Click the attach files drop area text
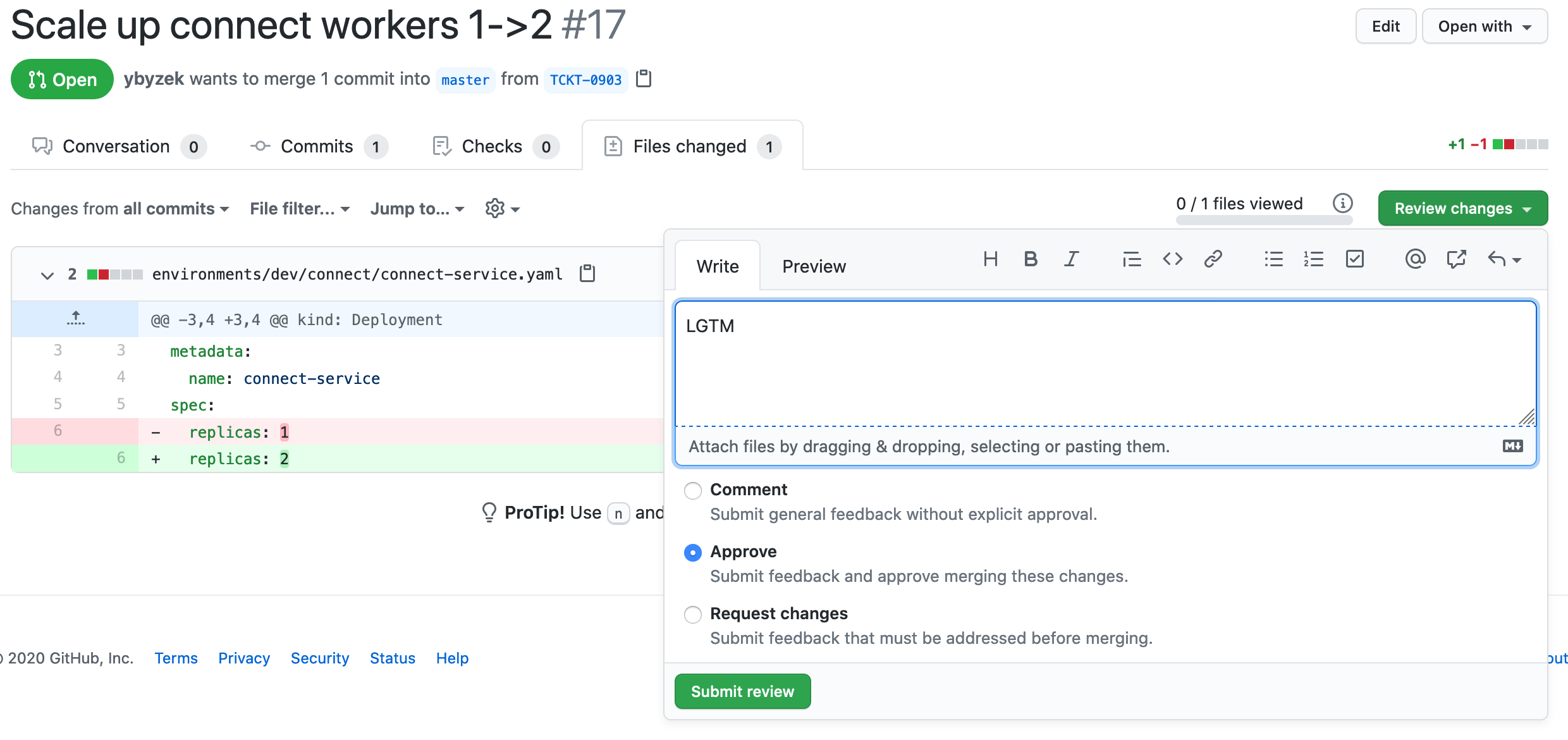The image size is (1568, 740). (929, 447)
